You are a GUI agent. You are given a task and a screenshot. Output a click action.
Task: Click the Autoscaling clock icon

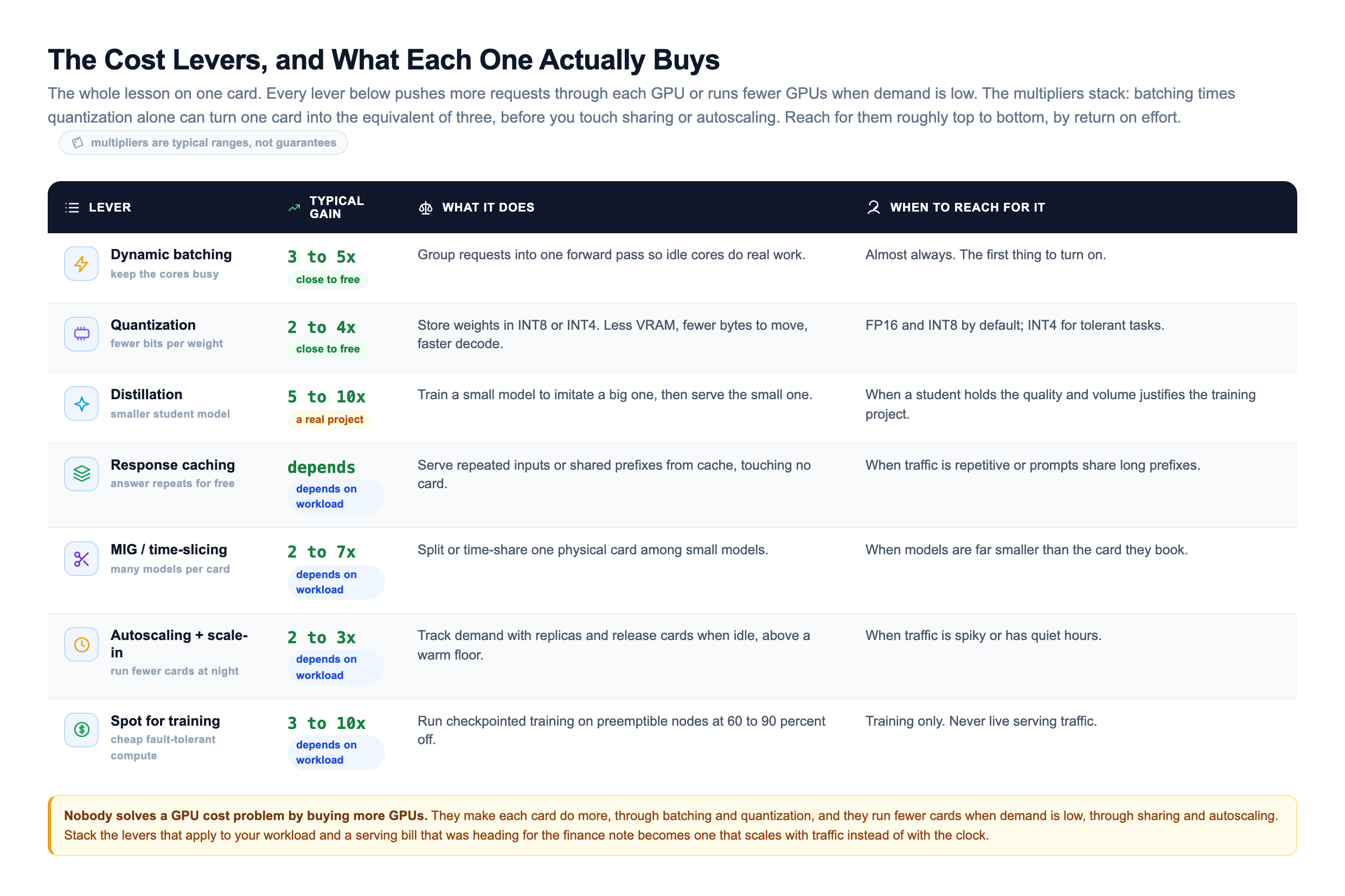(x=81, y=644)
